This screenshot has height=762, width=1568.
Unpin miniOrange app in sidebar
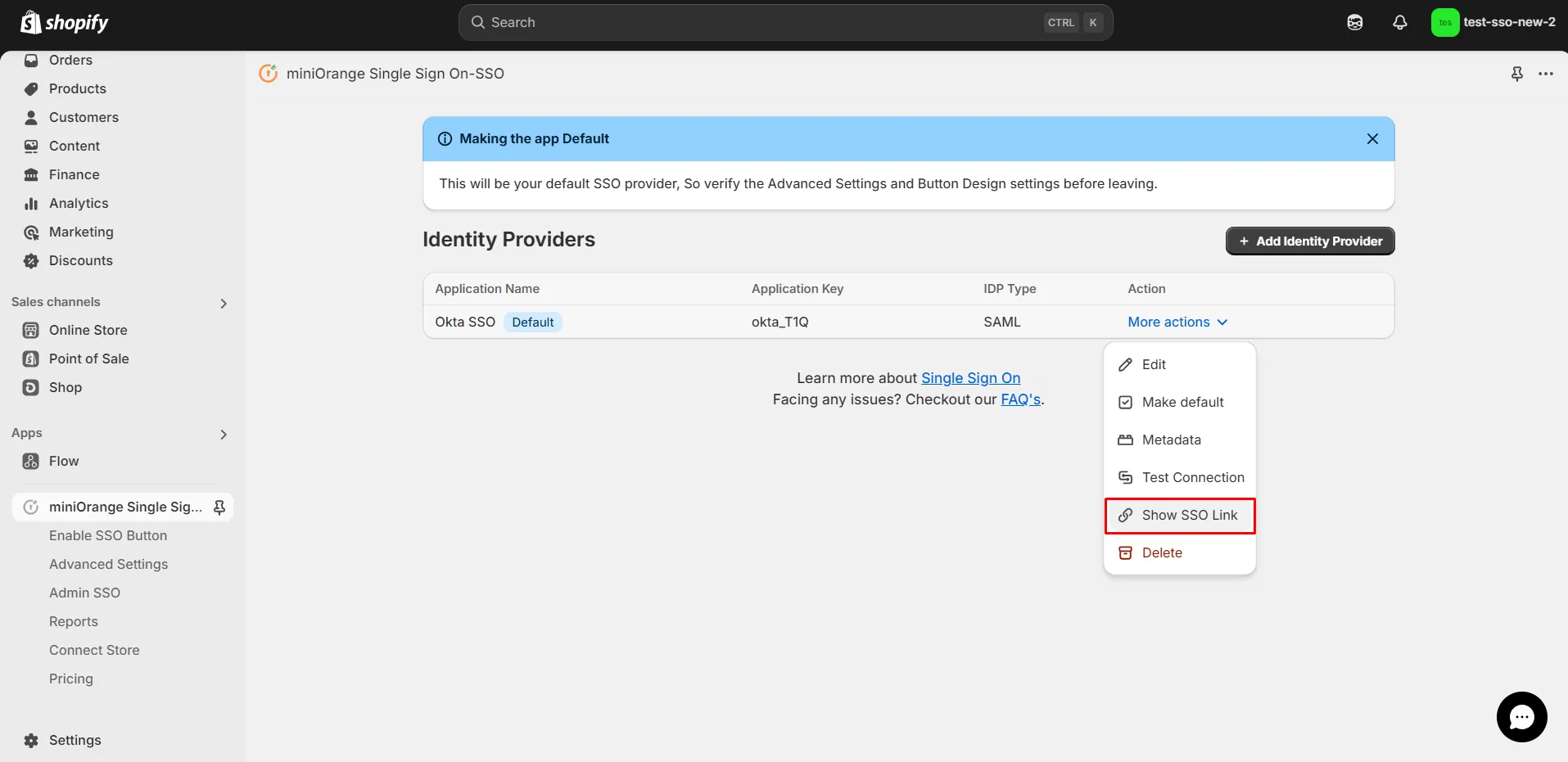(x=219, y=507)
